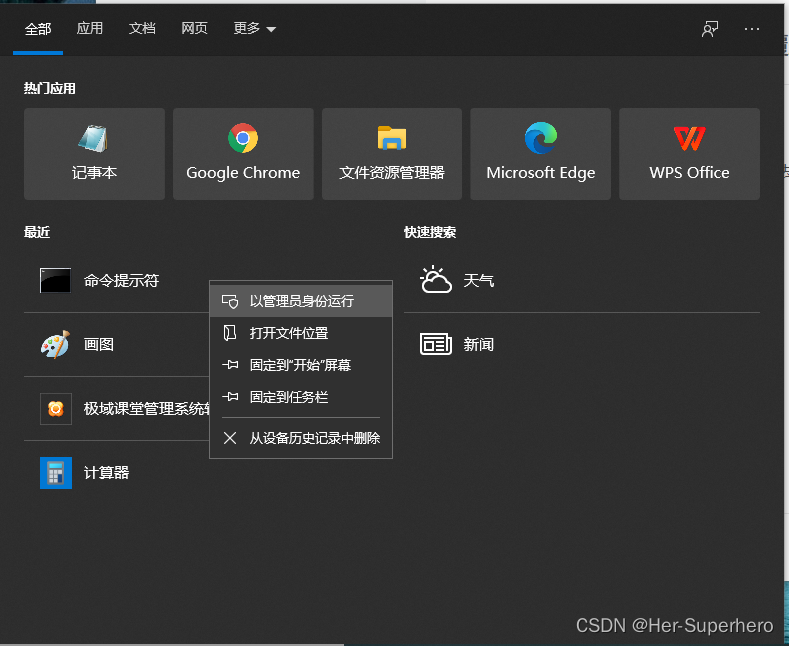Viewport: 789px width, 646px height.
Task: Click the shield icon for run as administrator
Action: tap(230, 301)
